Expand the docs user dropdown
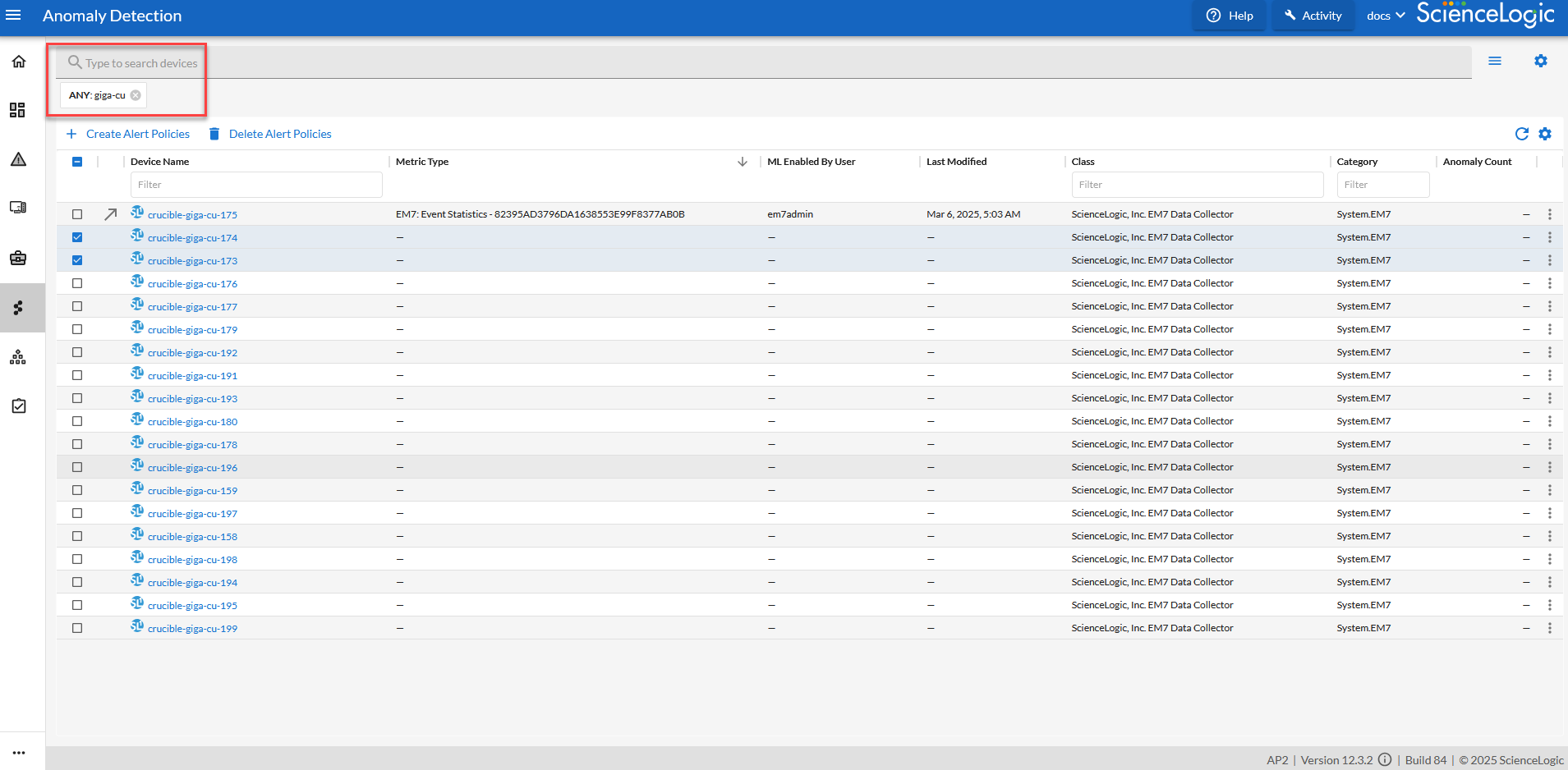 [1386, 16]
